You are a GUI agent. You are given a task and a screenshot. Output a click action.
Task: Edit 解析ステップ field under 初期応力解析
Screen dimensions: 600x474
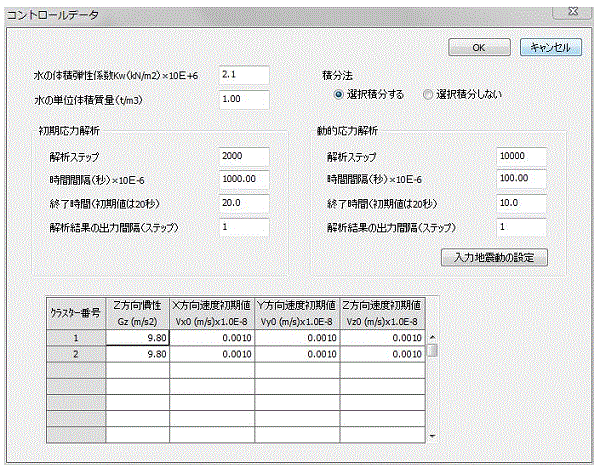[x=244, y=156]
